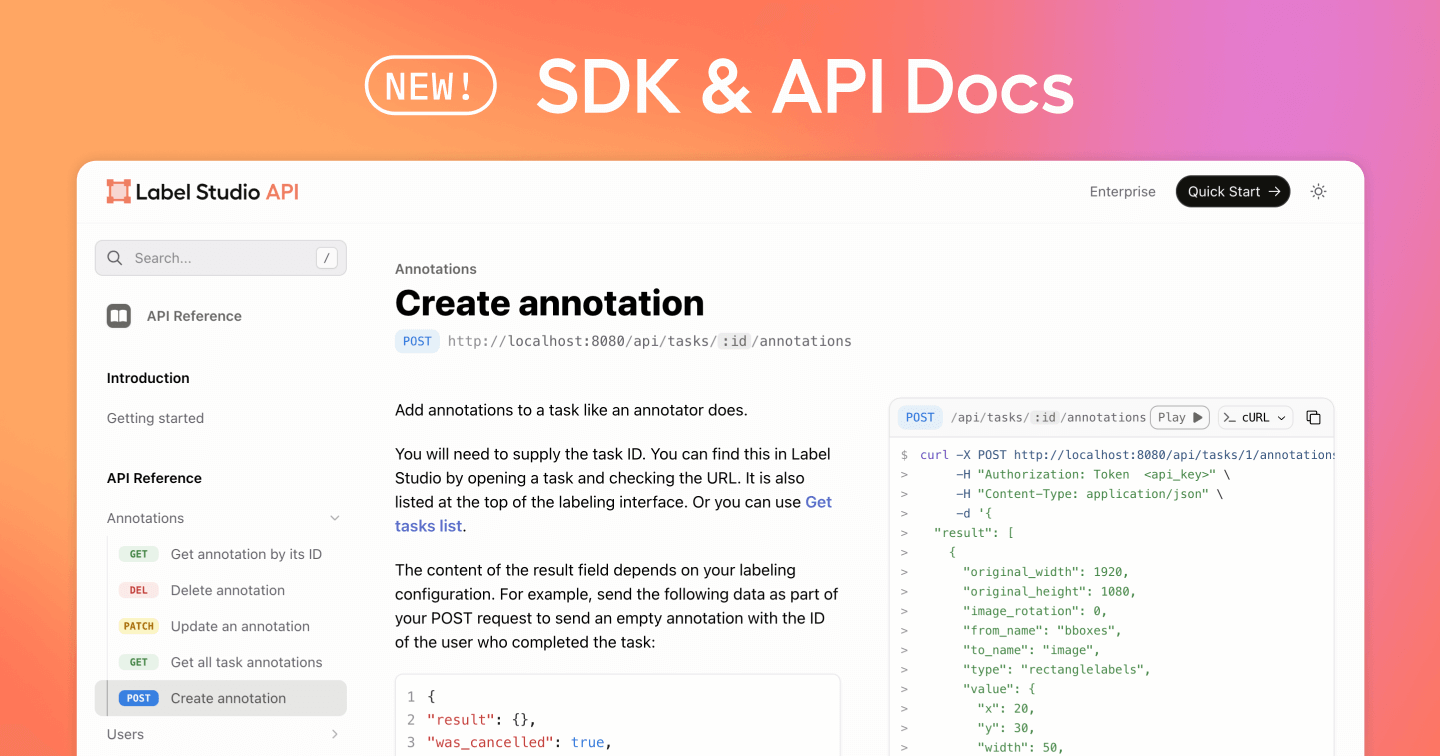
Task: Click the PATCH badge on Update an annotation
Action: (x=139, y=625)
